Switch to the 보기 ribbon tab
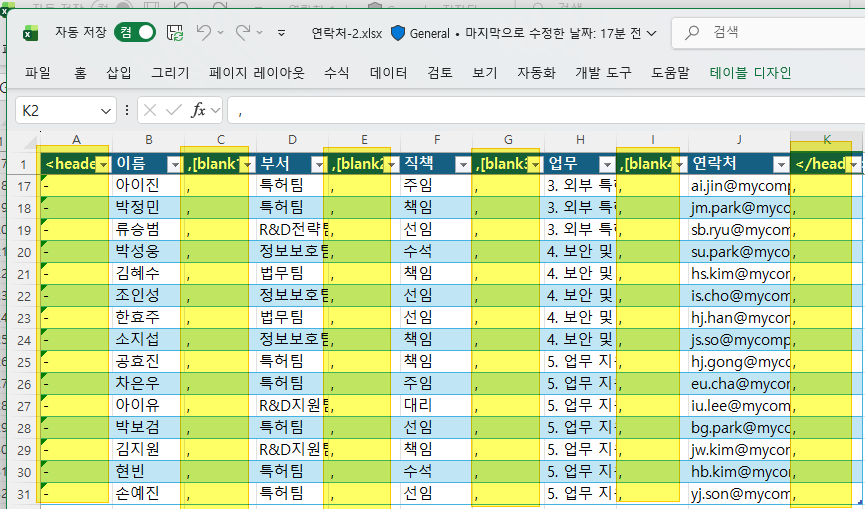Screen dimensions: 865x509 coord(485,73)
